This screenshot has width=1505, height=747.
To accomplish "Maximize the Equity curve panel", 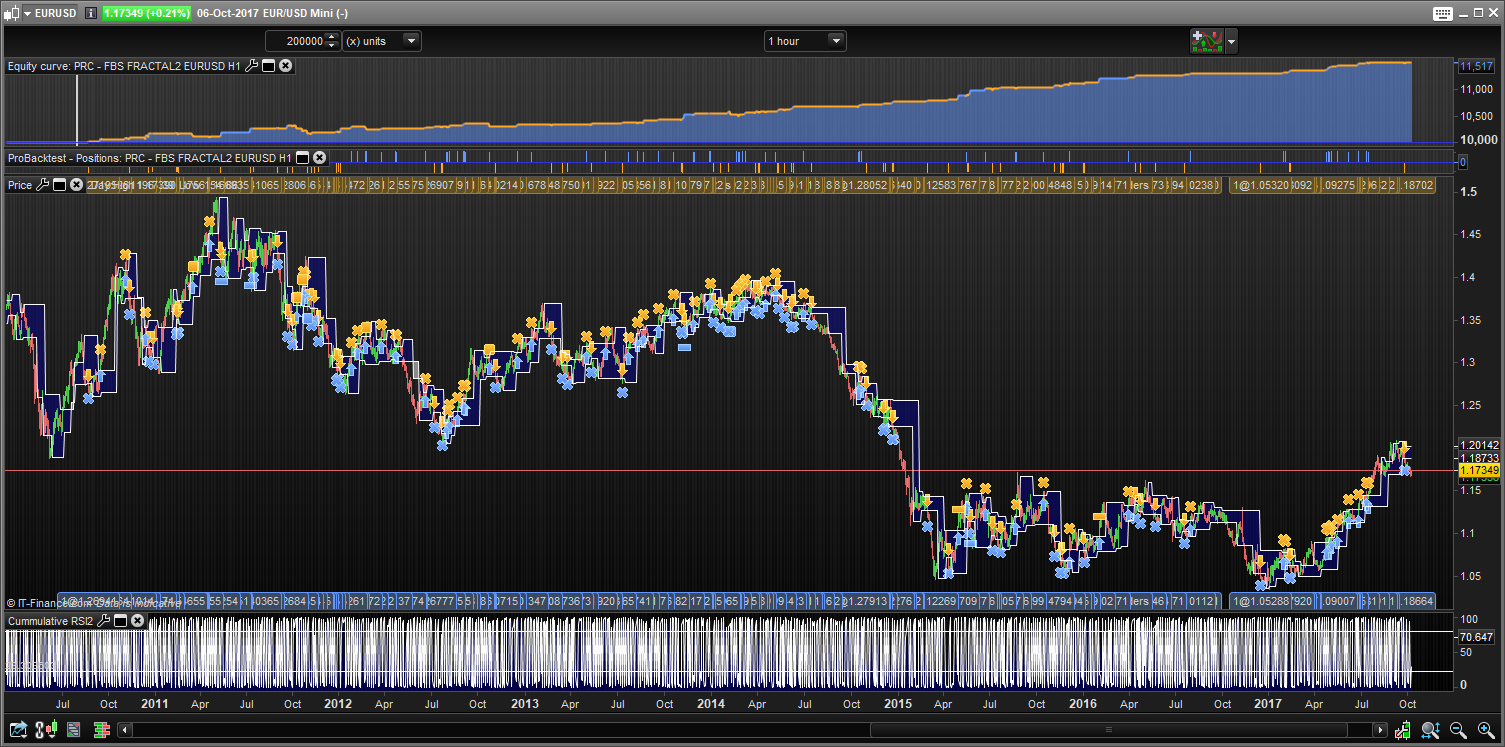I will (x=268, y=66).
